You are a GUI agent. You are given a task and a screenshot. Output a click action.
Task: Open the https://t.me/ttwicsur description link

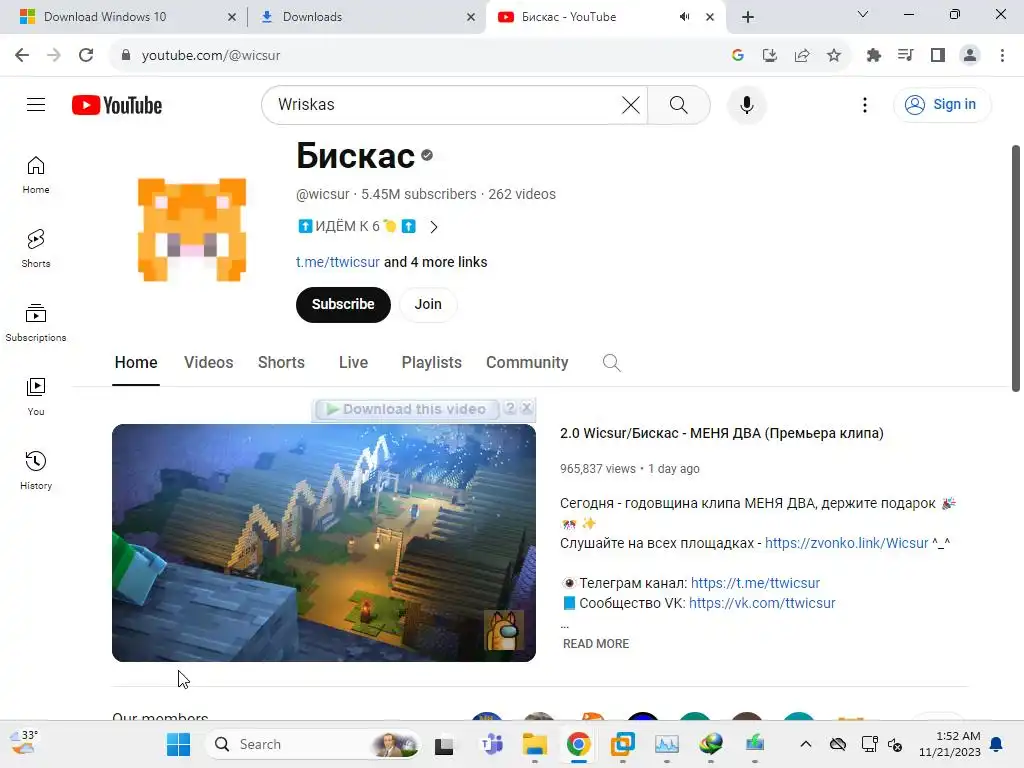[x=755, y=583]
